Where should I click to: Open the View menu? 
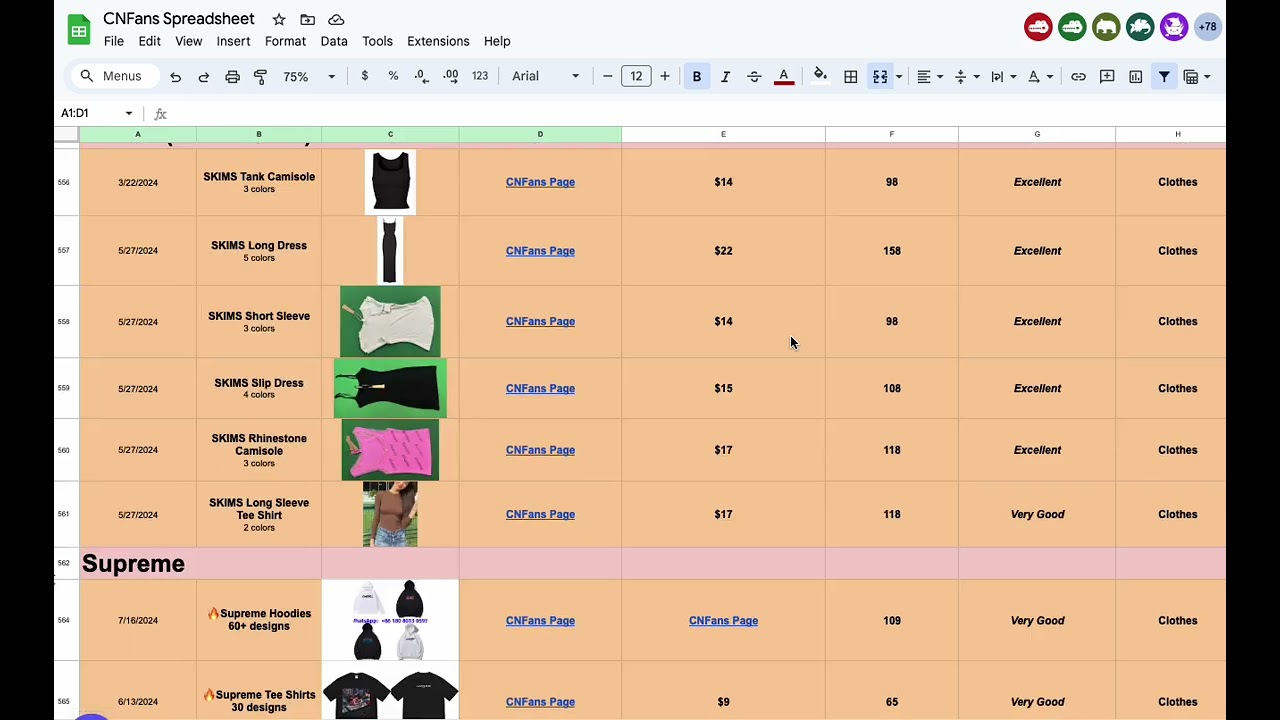(189, 41)
